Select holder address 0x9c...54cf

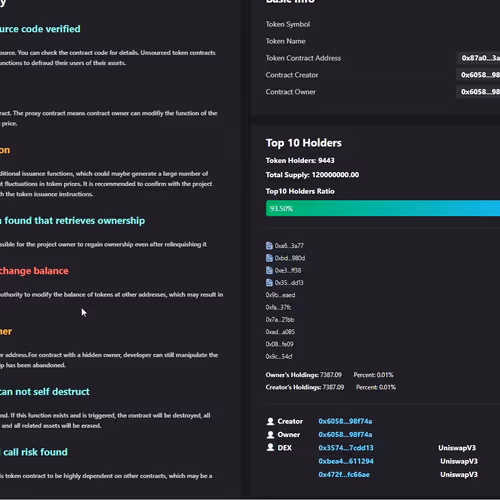[279, 356]
